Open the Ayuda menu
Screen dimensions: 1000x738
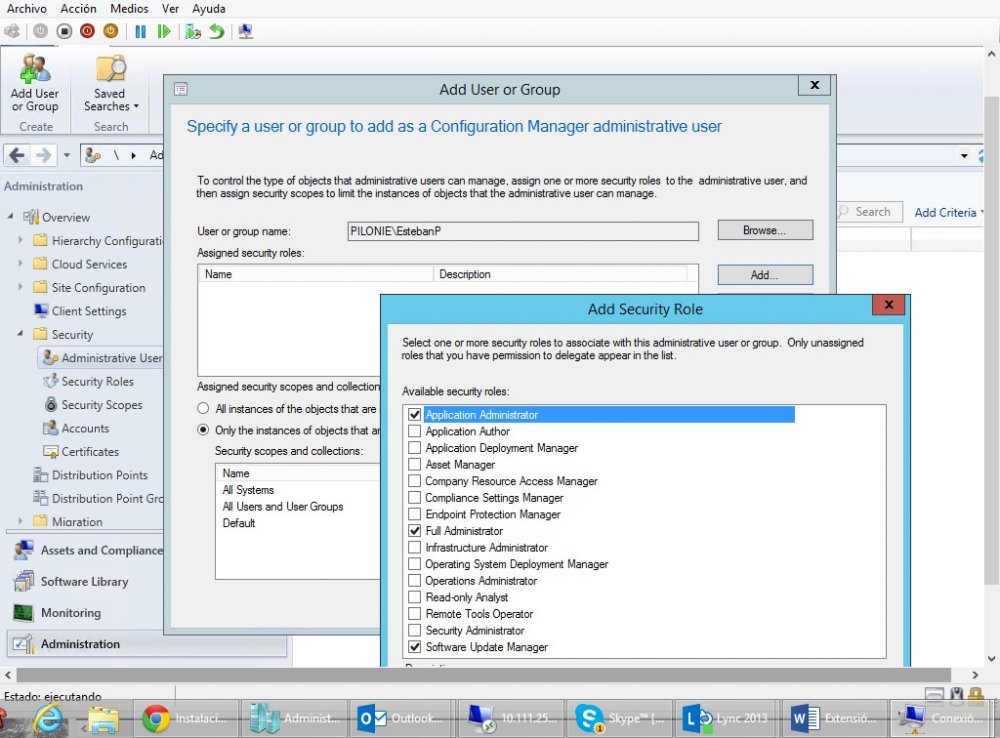tap(209, 8)
